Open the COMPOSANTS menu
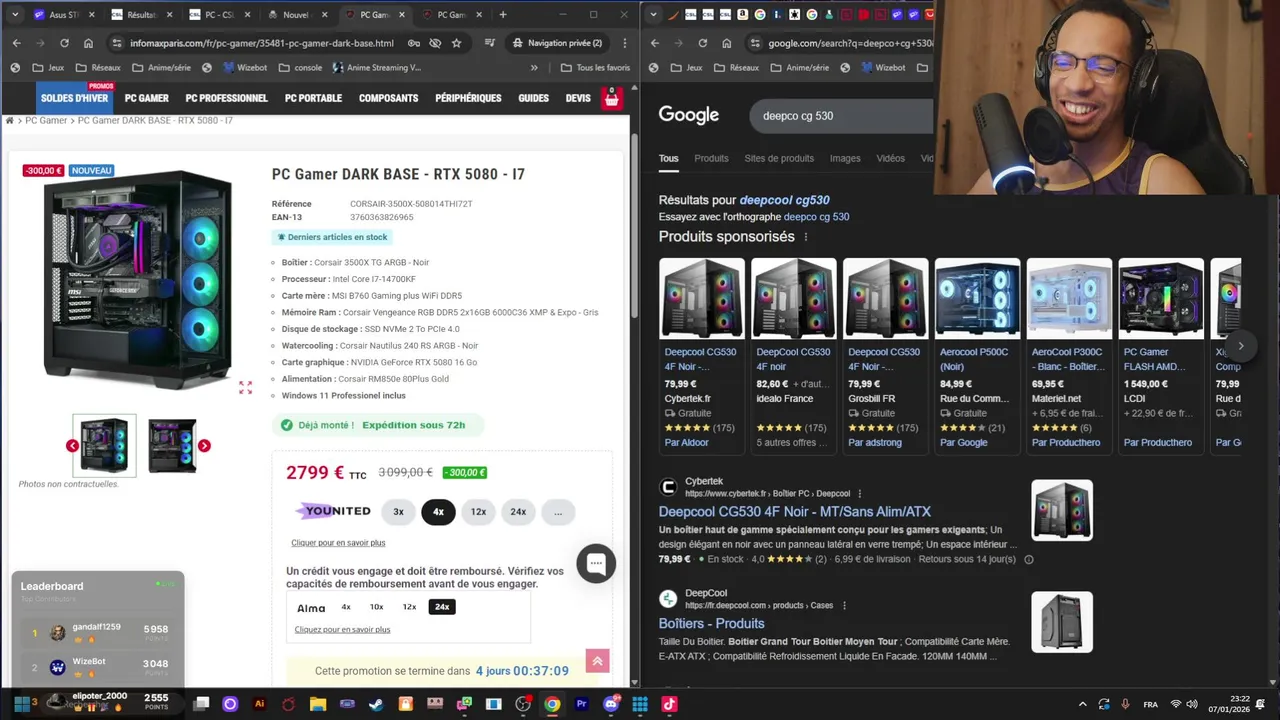Image resolution: width=1280 pixels, height=720 pixels. 388,98
